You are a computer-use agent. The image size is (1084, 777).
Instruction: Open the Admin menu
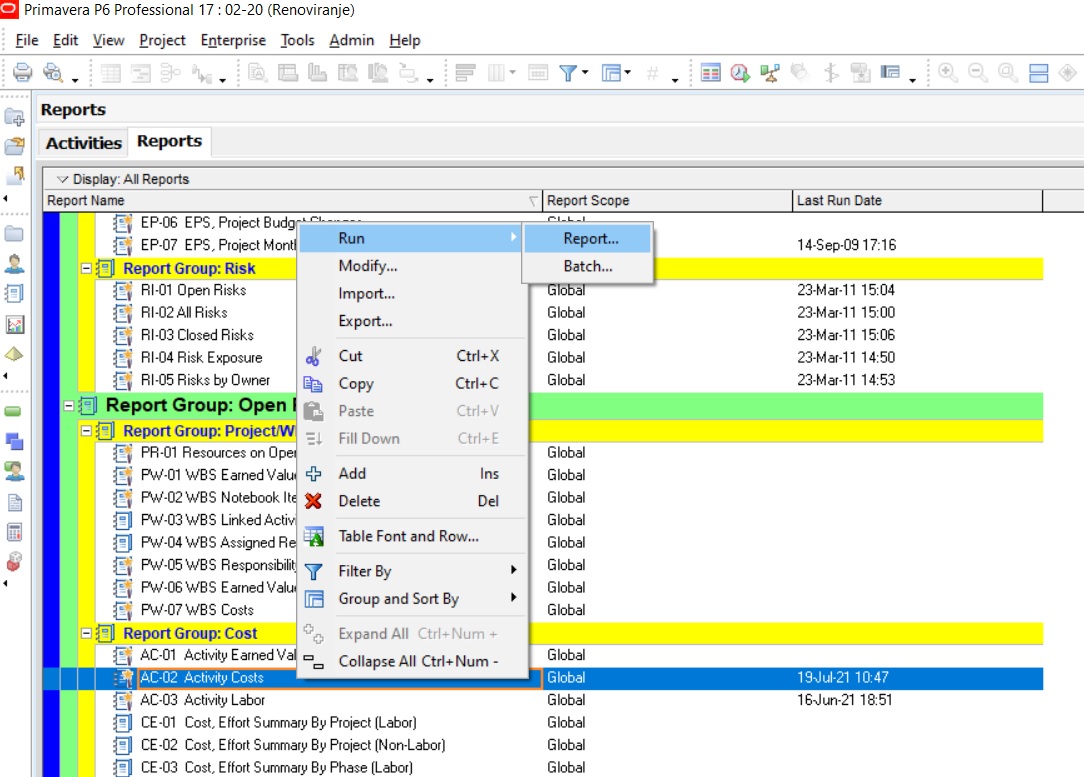tap(351, 40)
